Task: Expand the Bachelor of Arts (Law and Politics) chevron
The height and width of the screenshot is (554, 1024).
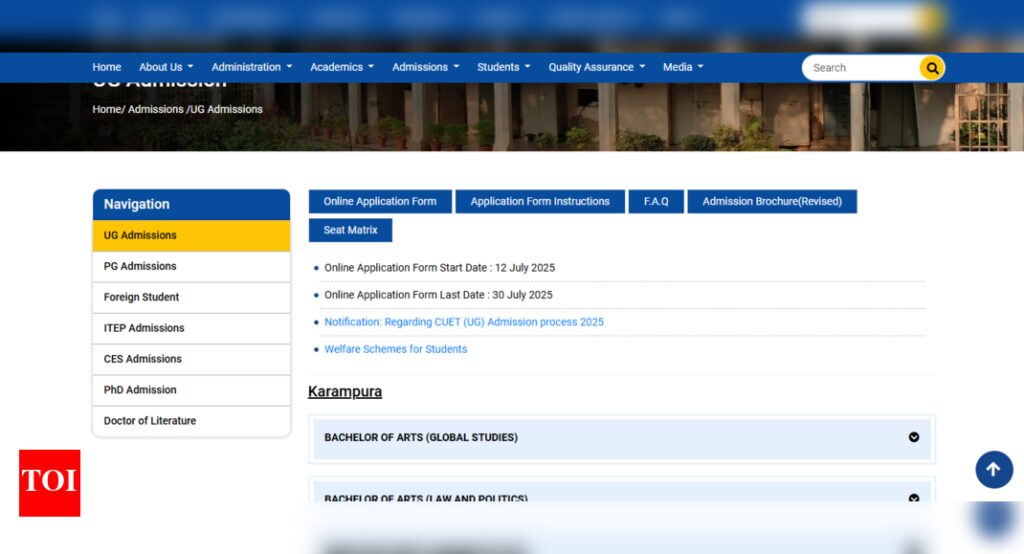Action: (914, 498)
